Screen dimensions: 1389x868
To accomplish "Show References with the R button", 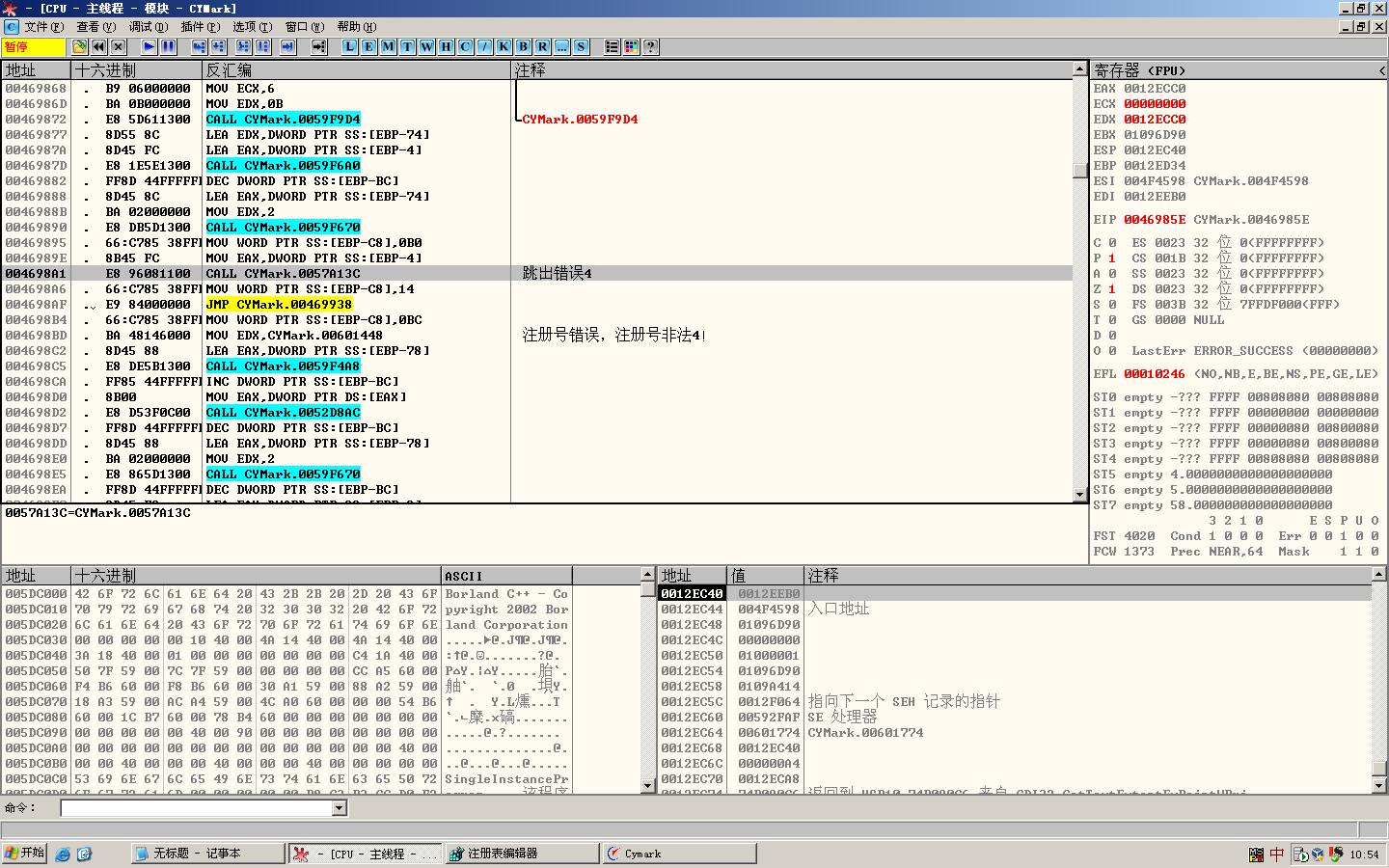I will [x=542, y=46].
